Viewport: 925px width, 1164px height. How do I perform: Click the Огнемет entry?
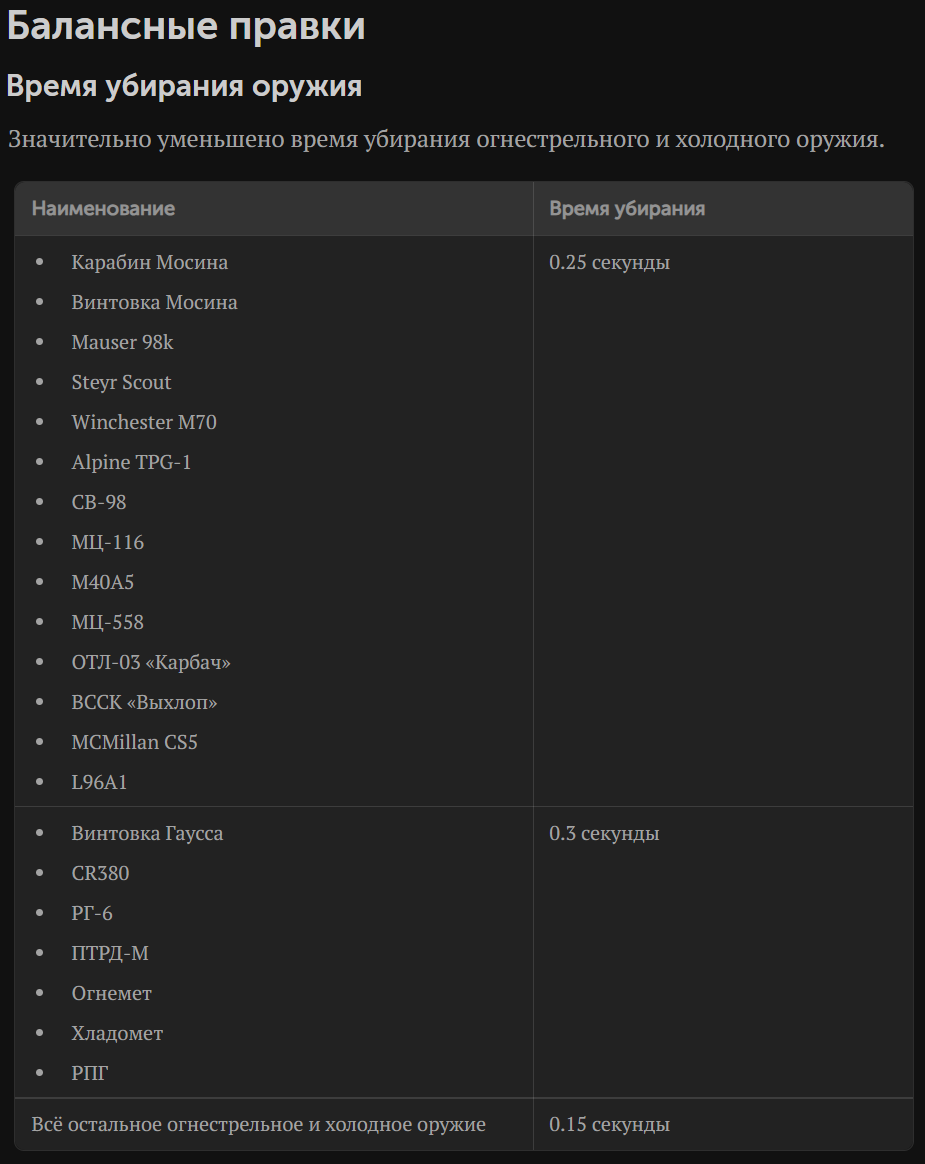coord(111,993)
